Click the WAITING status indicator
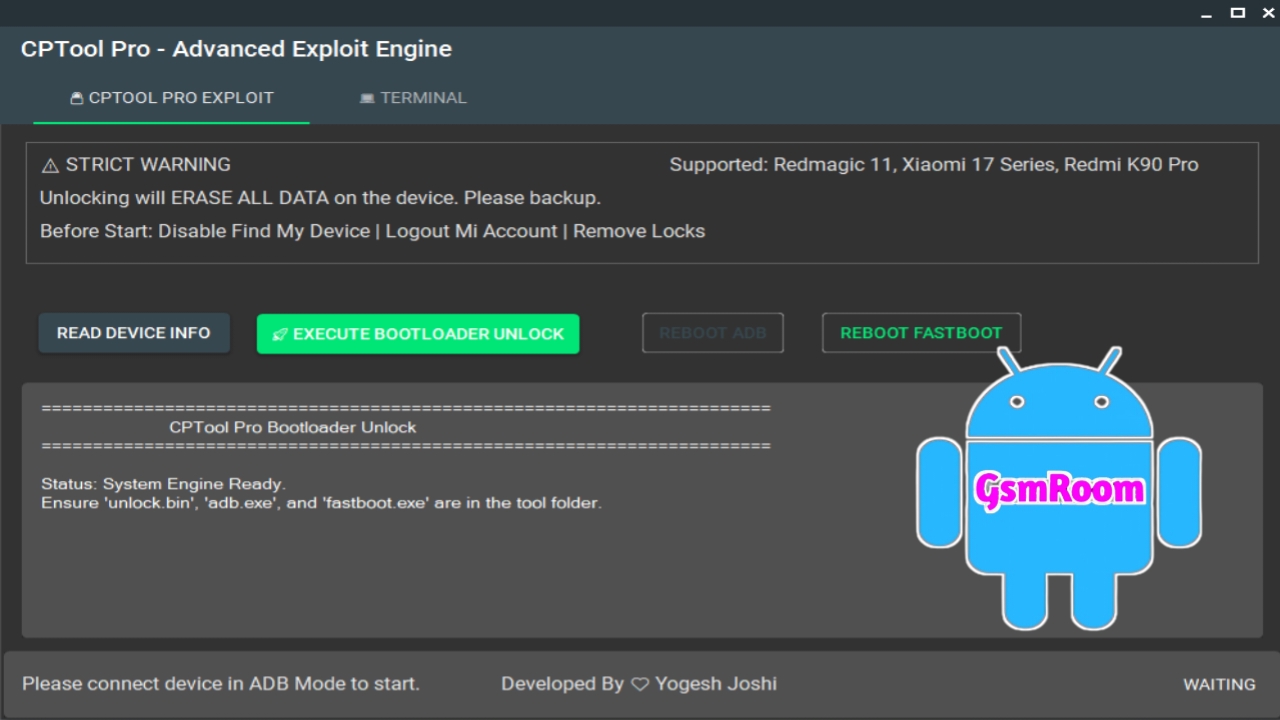1280x720 pixels. pos(1219,685)
